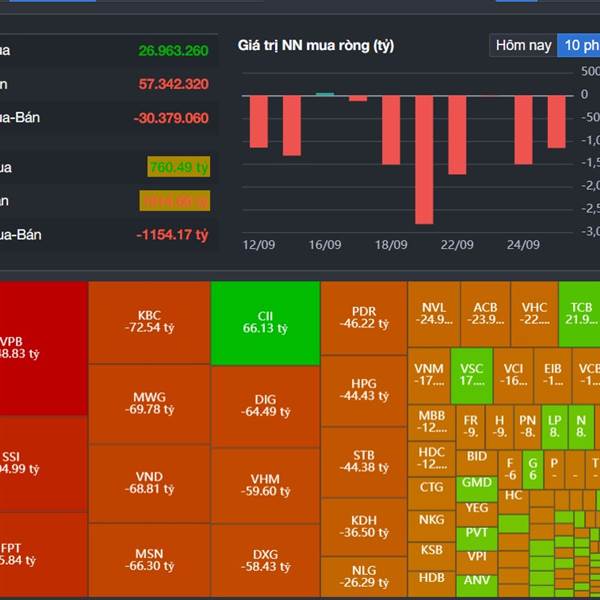Select the green TCB tile

580,314
